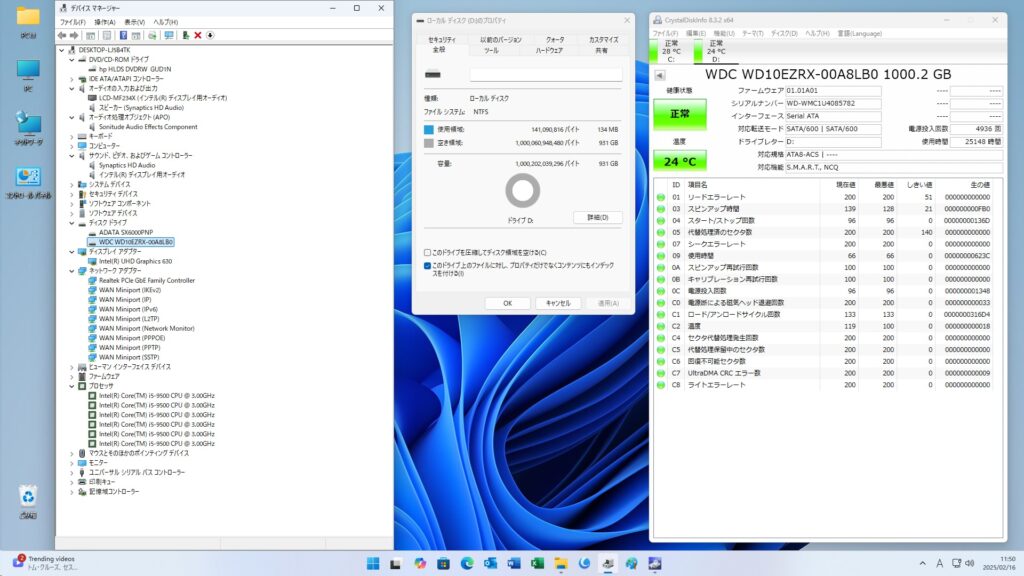Open the 操作(A) menu in Device Manager
This screenshot has width=1024, height=576.
pyautogui.click(x=104, y=22)
